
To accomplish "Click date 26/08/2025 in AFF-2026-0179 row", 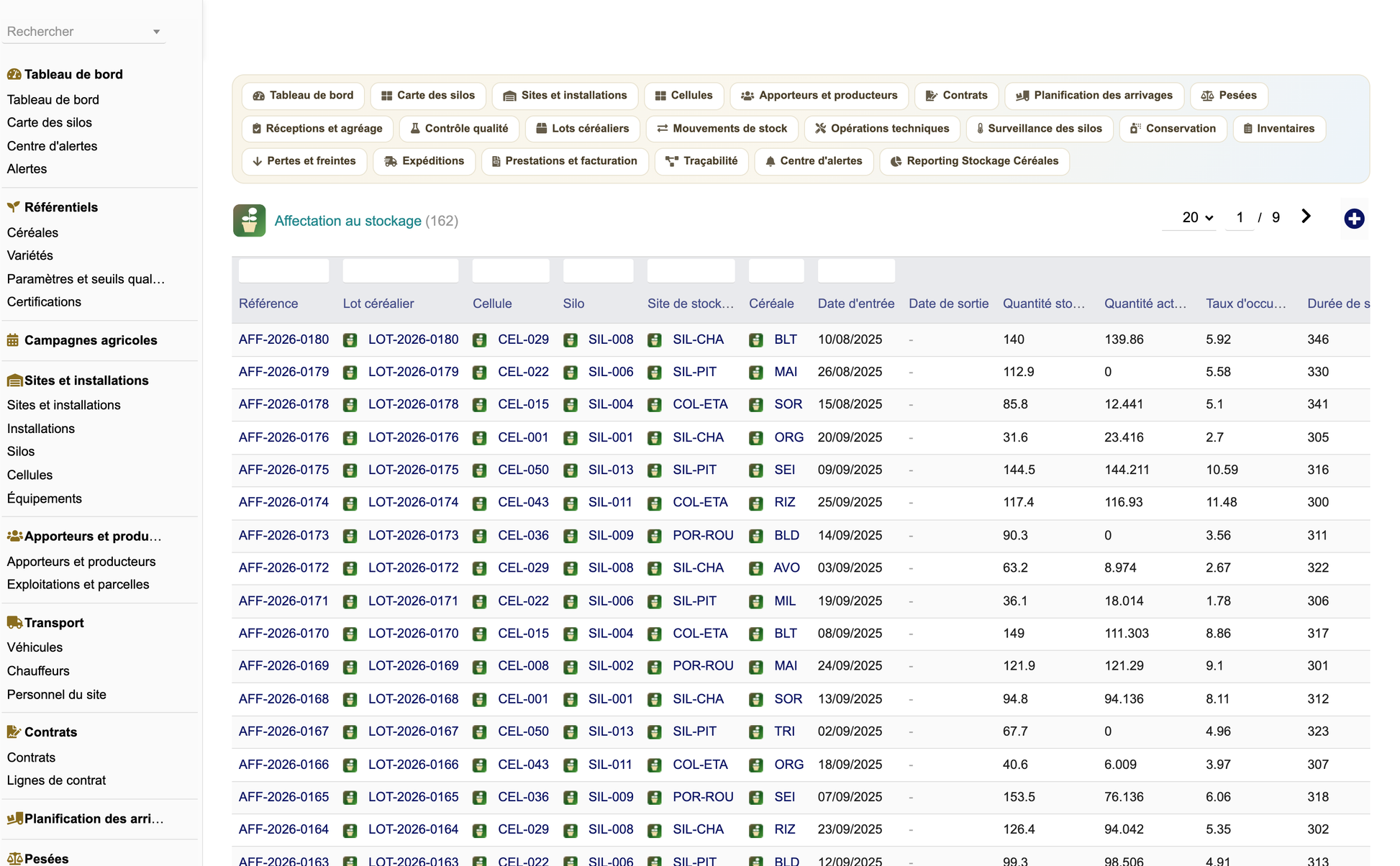I will click(x=850, y=372).
